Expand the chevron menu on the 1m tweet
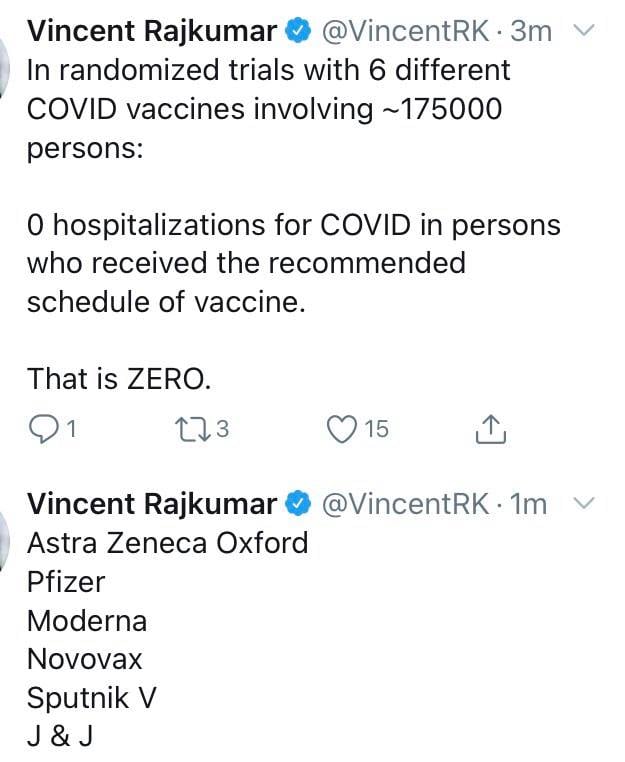Image resolution: width=625 pixels, height=762 pixels. tap(583, 503)
